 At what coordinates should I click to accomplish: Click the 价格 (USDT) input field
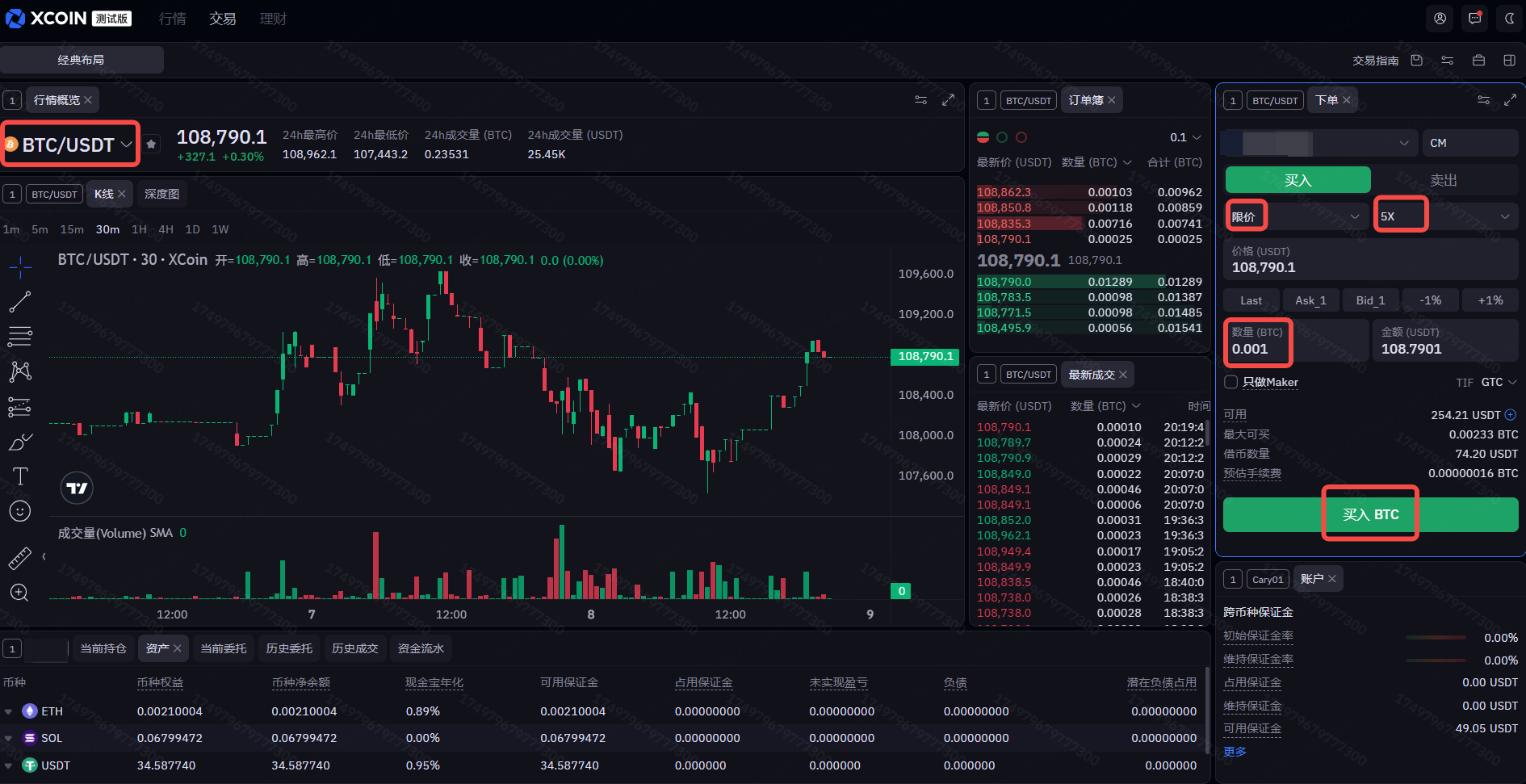coord(1370,260)
